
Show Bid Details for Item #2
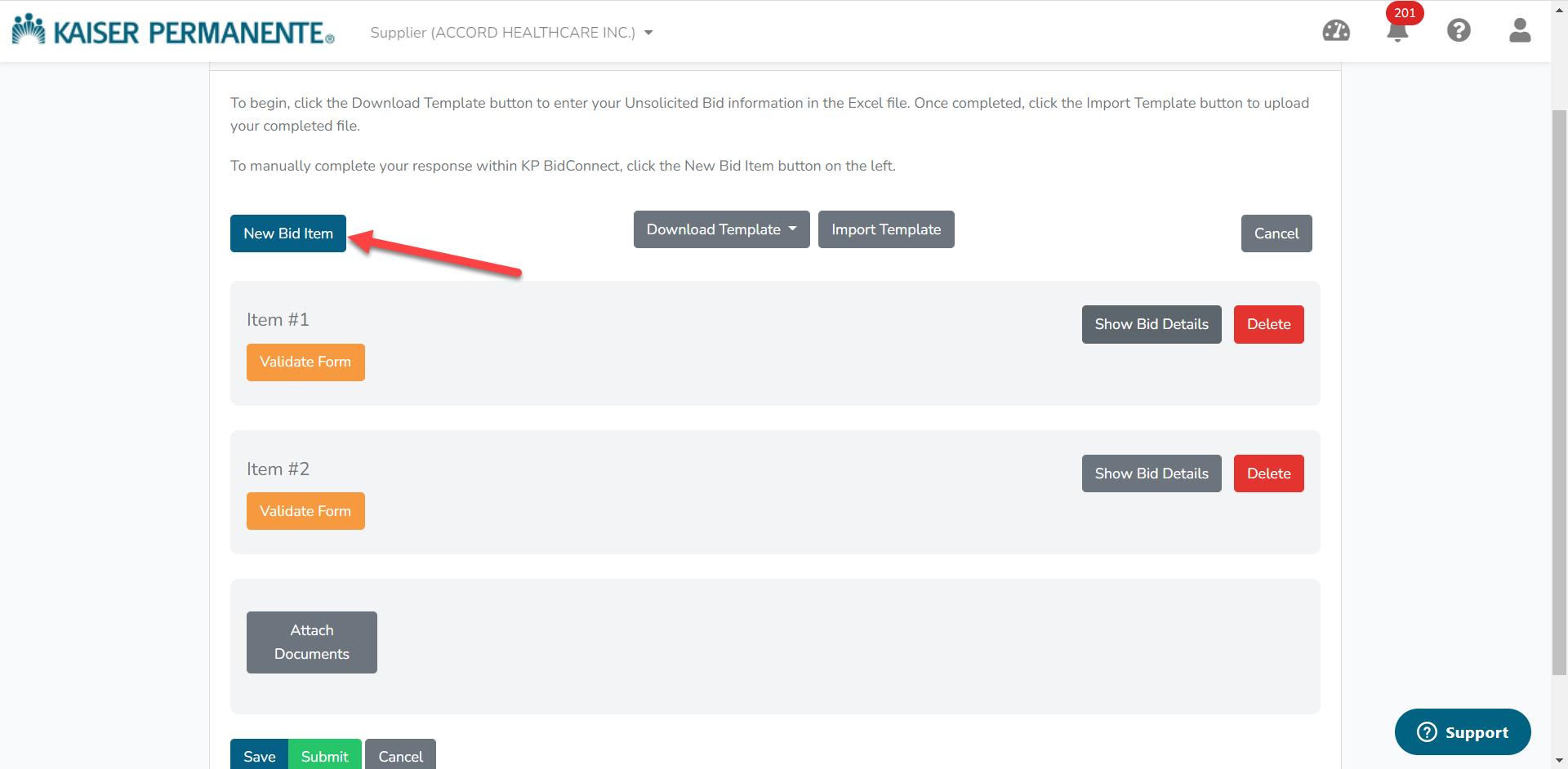(1151, 473)
